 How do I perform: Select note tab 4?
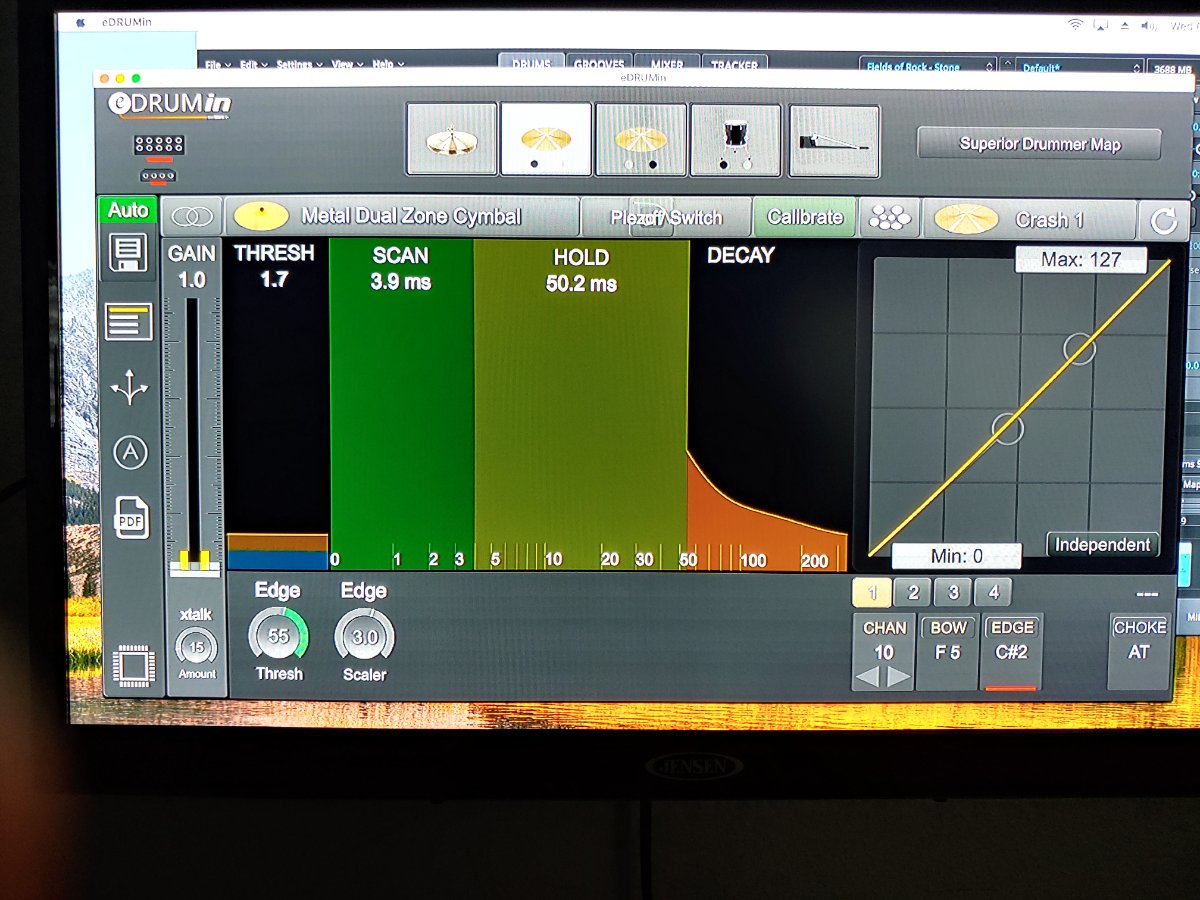(993, 593)
